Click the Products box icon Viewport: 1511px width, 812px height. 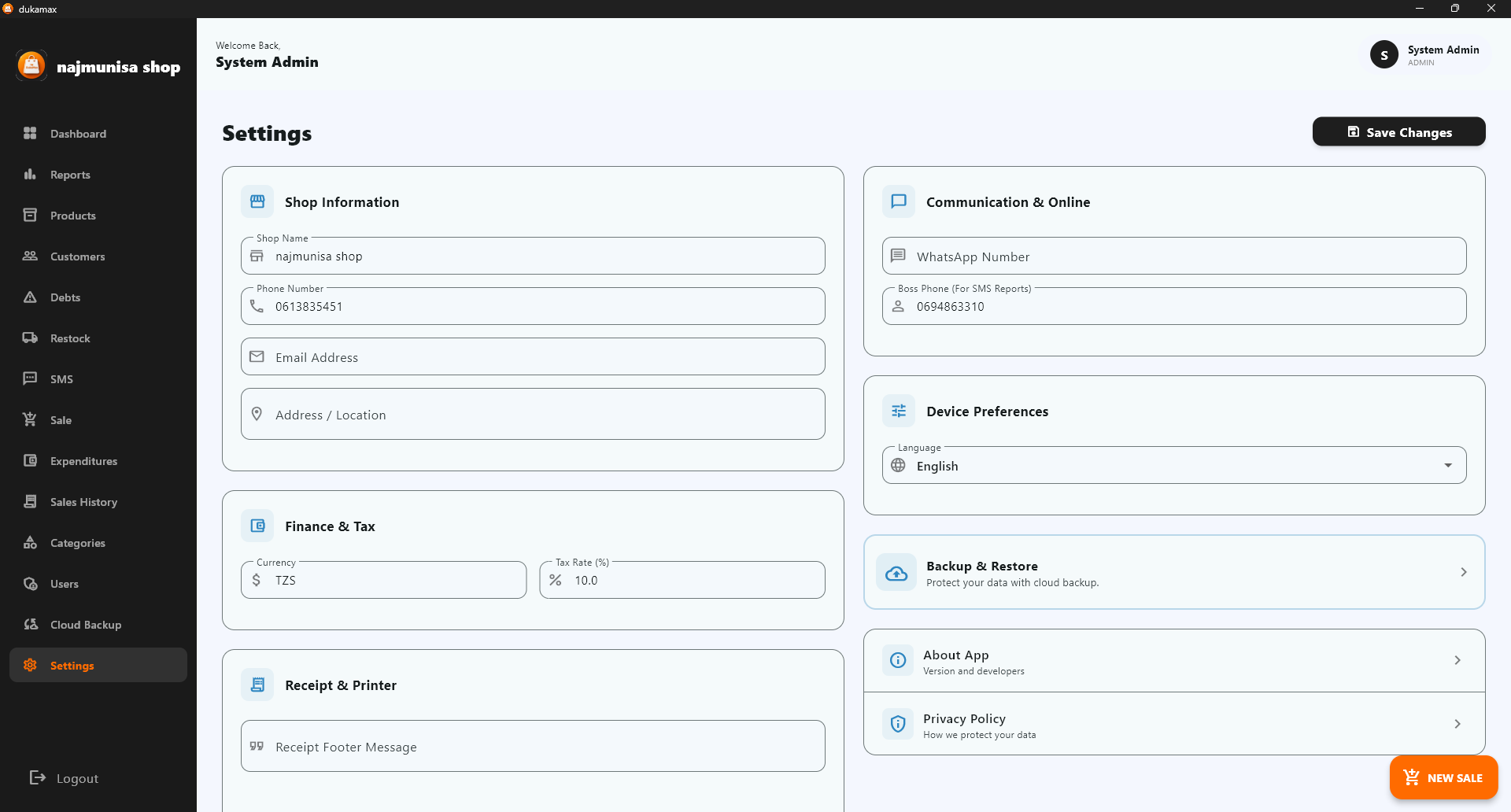coord(30,215)
